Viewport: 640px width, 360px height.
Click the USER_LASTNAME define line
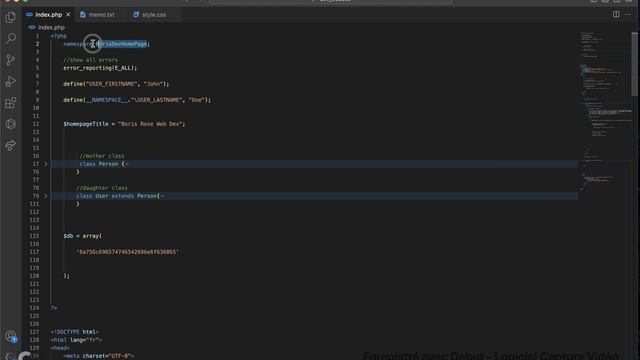137,100
